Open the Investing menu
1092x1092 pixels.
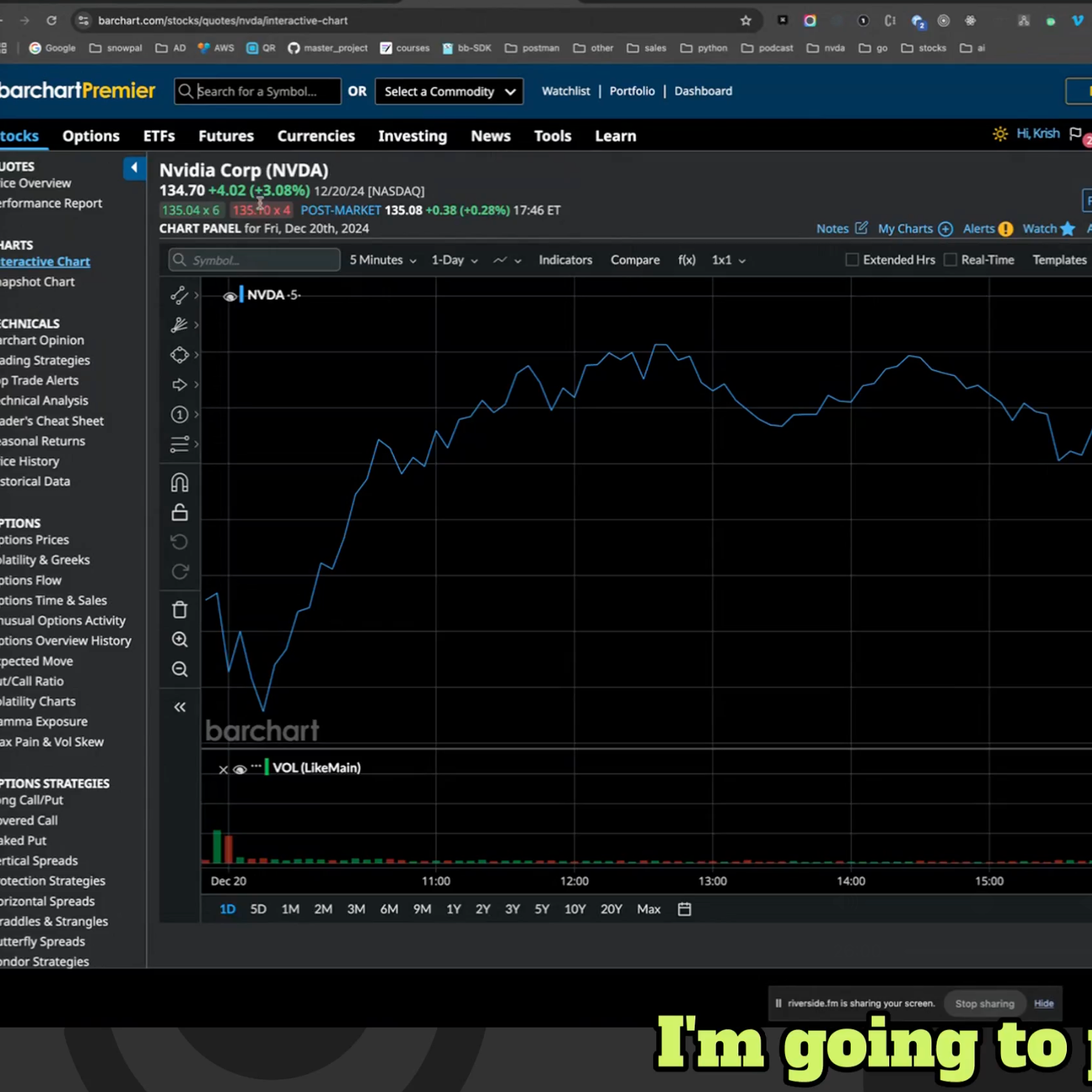tap(413, 136)
